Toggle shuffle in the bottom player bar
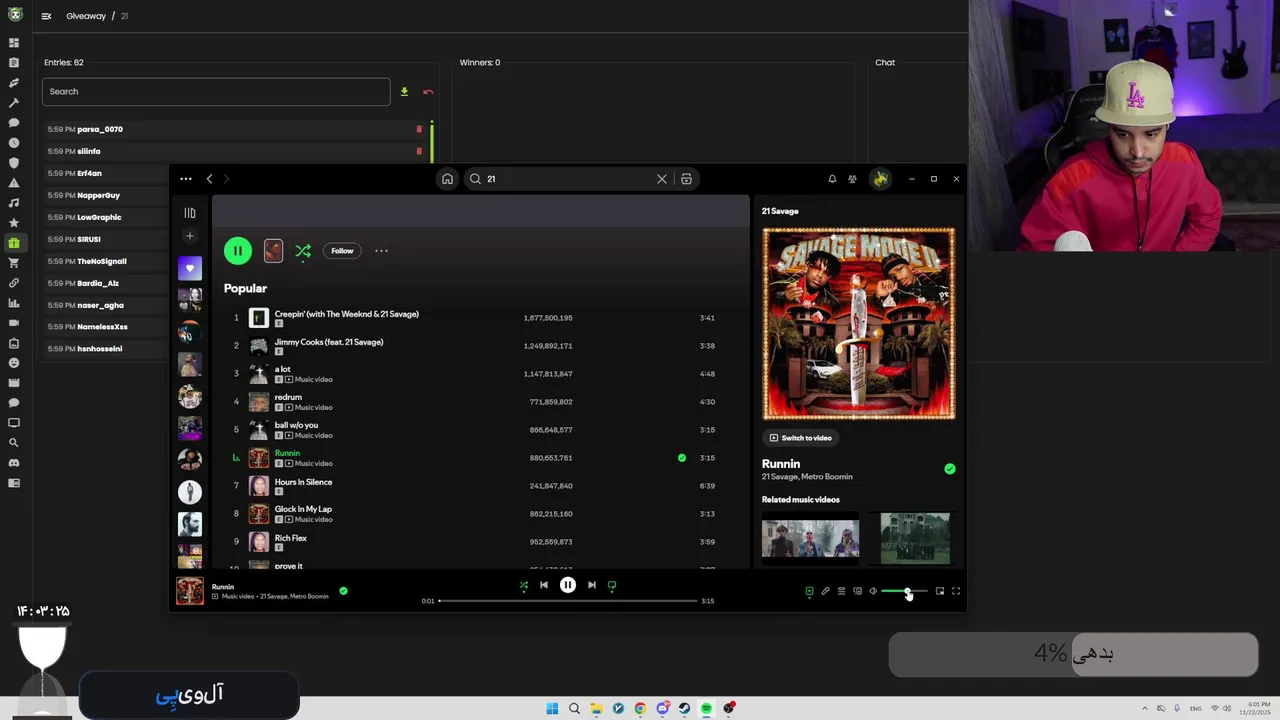Screen dimensions: 1280x720 coord(523,586)
